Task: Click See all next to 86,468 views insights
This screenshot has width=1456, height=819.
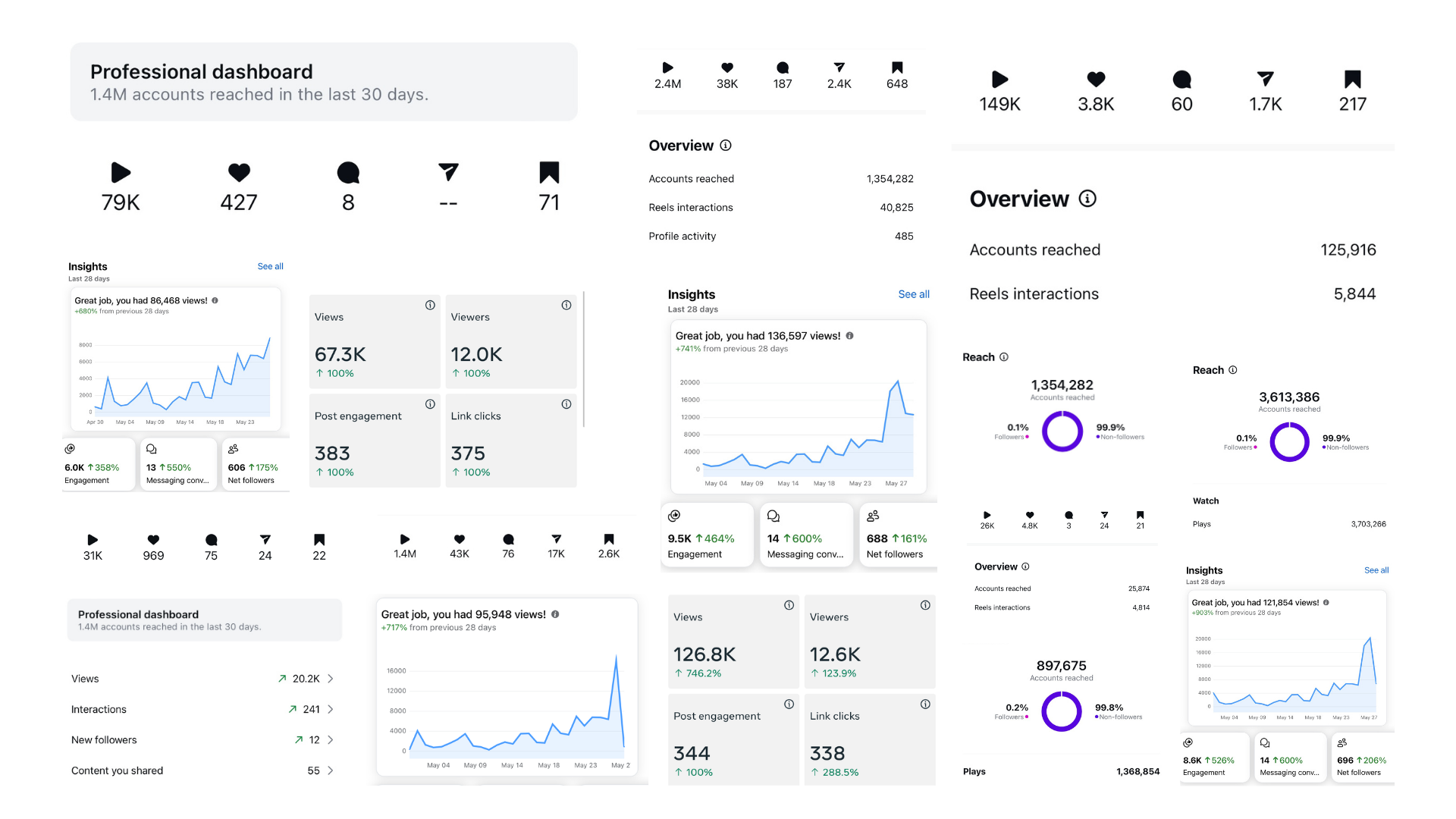Action: pyautogui.click(x=270, y=266)
